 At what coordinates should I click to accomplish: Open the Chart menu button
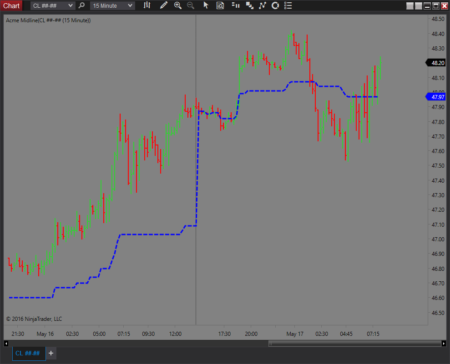[x=11, y=5]
